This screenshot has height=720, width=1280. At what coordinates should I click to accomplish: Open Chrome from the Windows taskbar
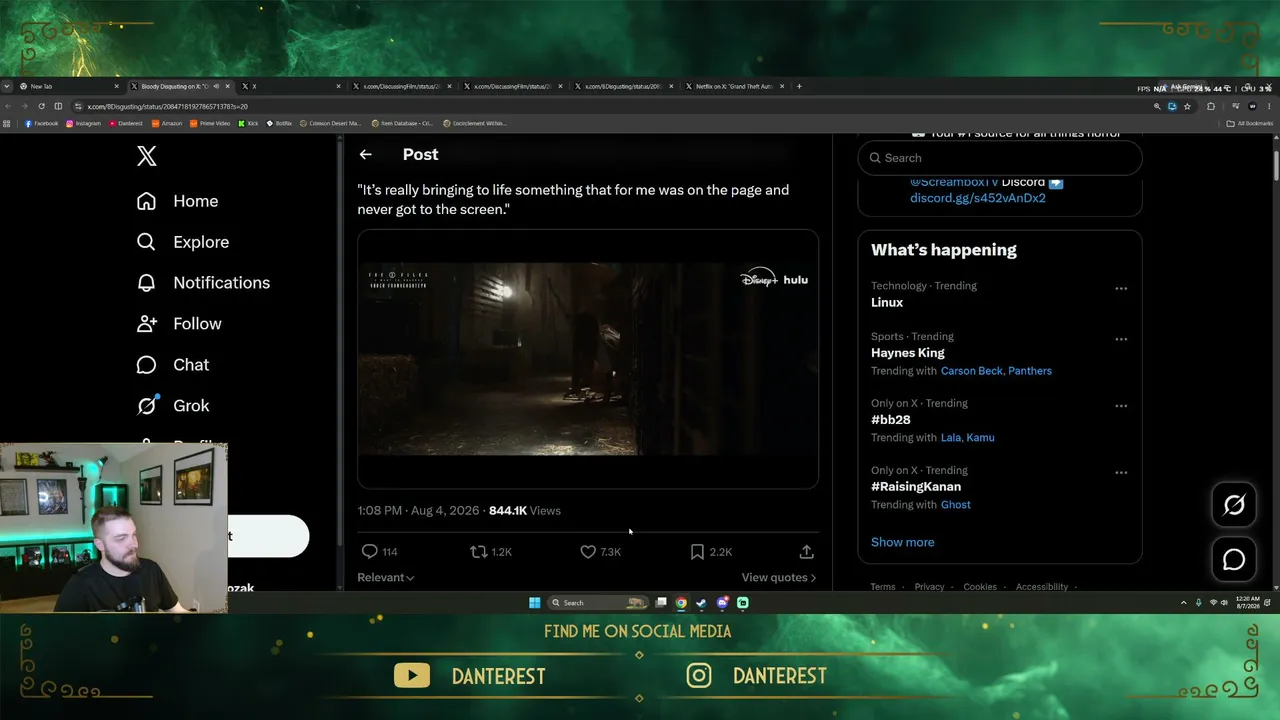coord(681,603)
